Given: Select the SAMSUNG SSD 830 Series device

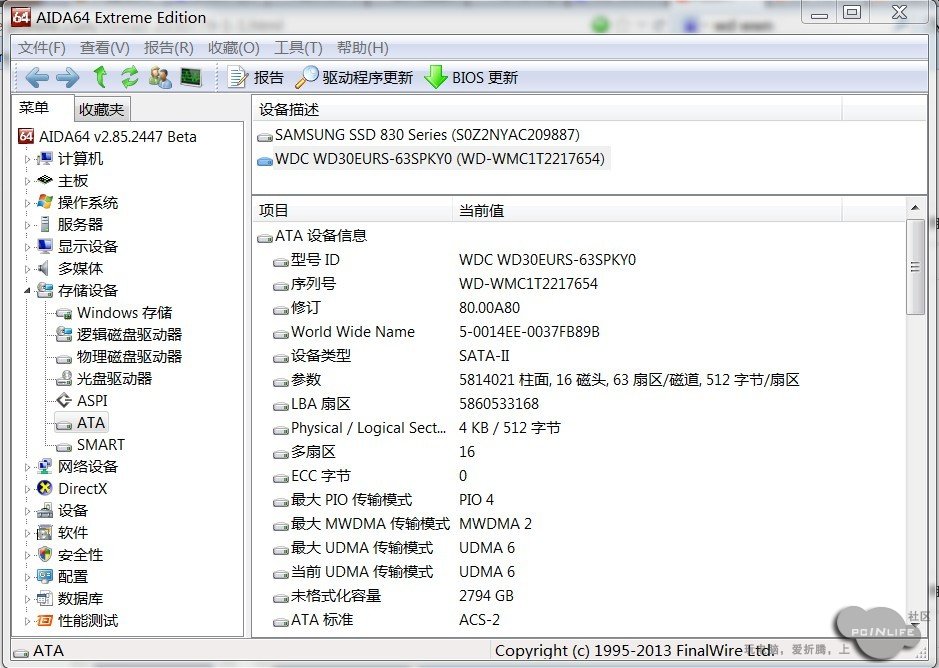Looking at the screenshot, I should (x=427, y=134).
